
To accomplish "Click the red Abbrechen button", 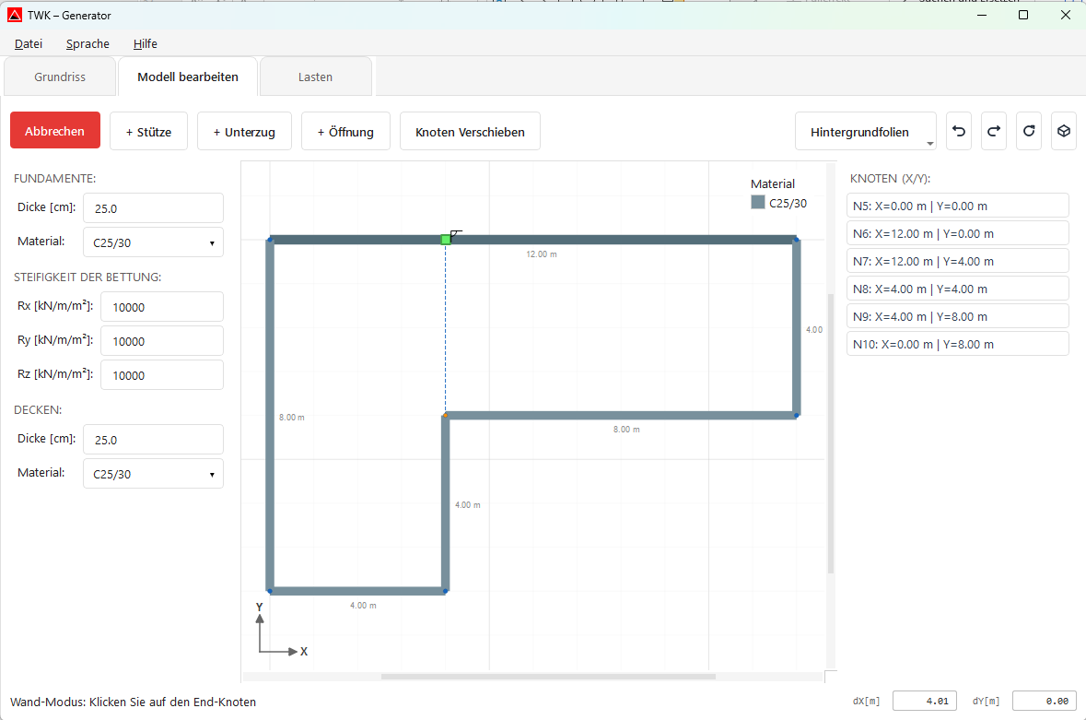I will [x=54, y=131].
